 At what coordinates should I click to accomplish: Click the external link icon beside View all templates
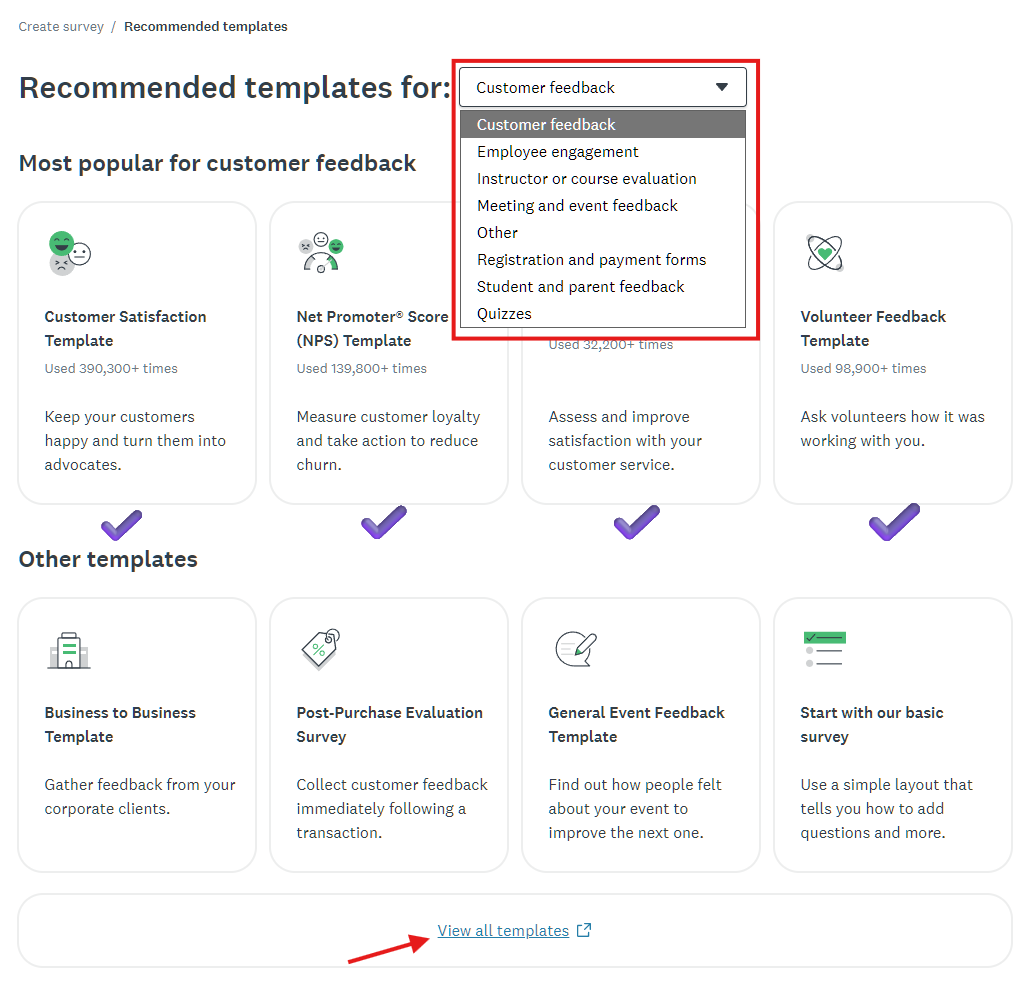coord(584,931)
